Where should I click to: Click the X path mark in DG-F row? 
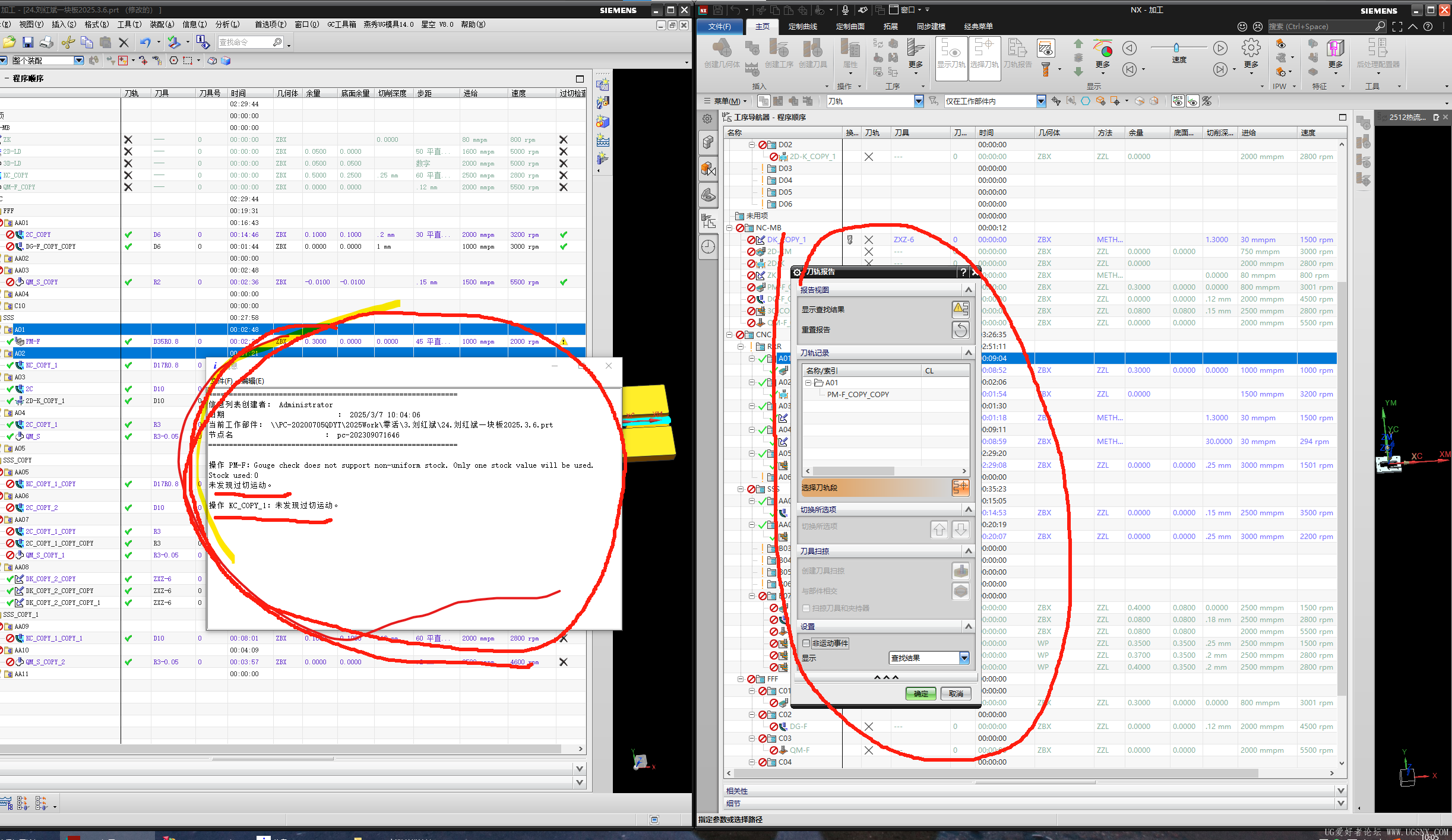tap(869, 727)
